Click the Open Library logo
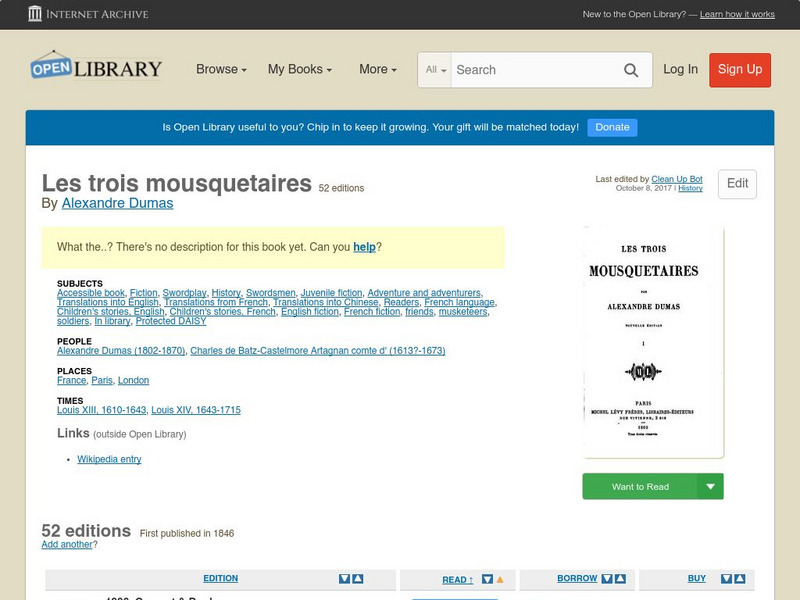This screenshot has height=600, width=800. 95,67
